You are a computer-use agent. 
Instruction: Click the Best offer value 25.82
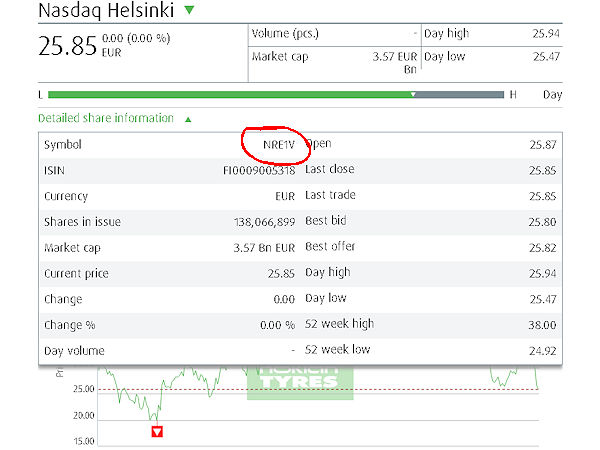click(x=542, y=248)
